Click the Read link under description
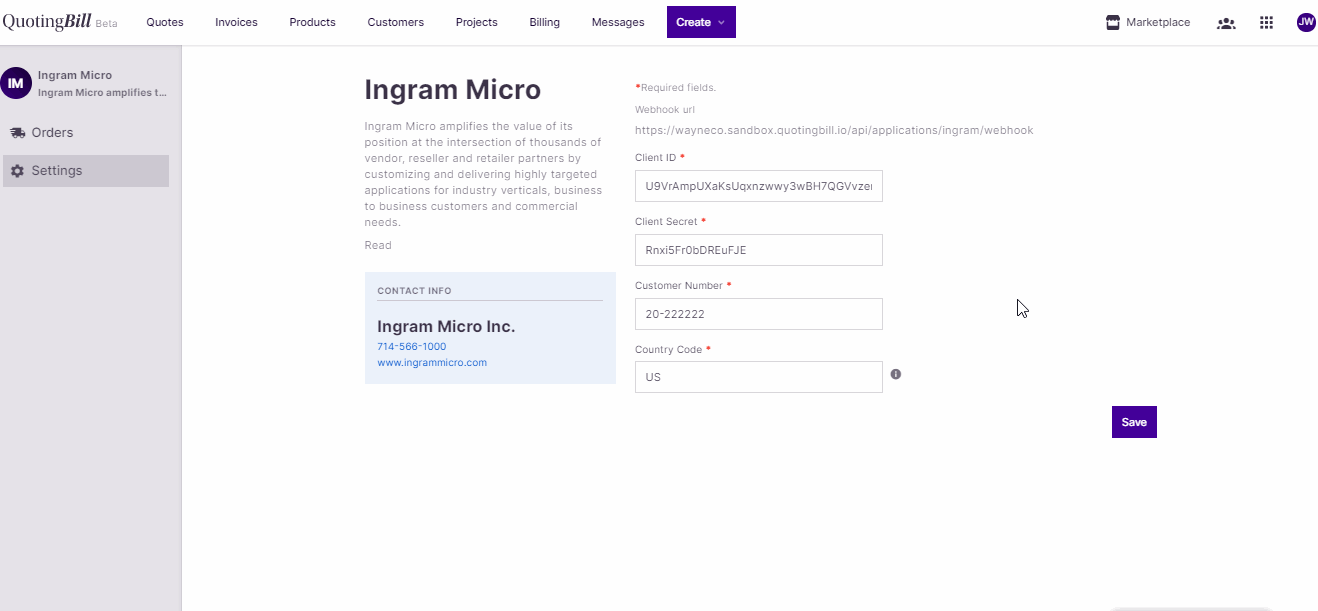The image size is (1318, 611). pos(378,245)
